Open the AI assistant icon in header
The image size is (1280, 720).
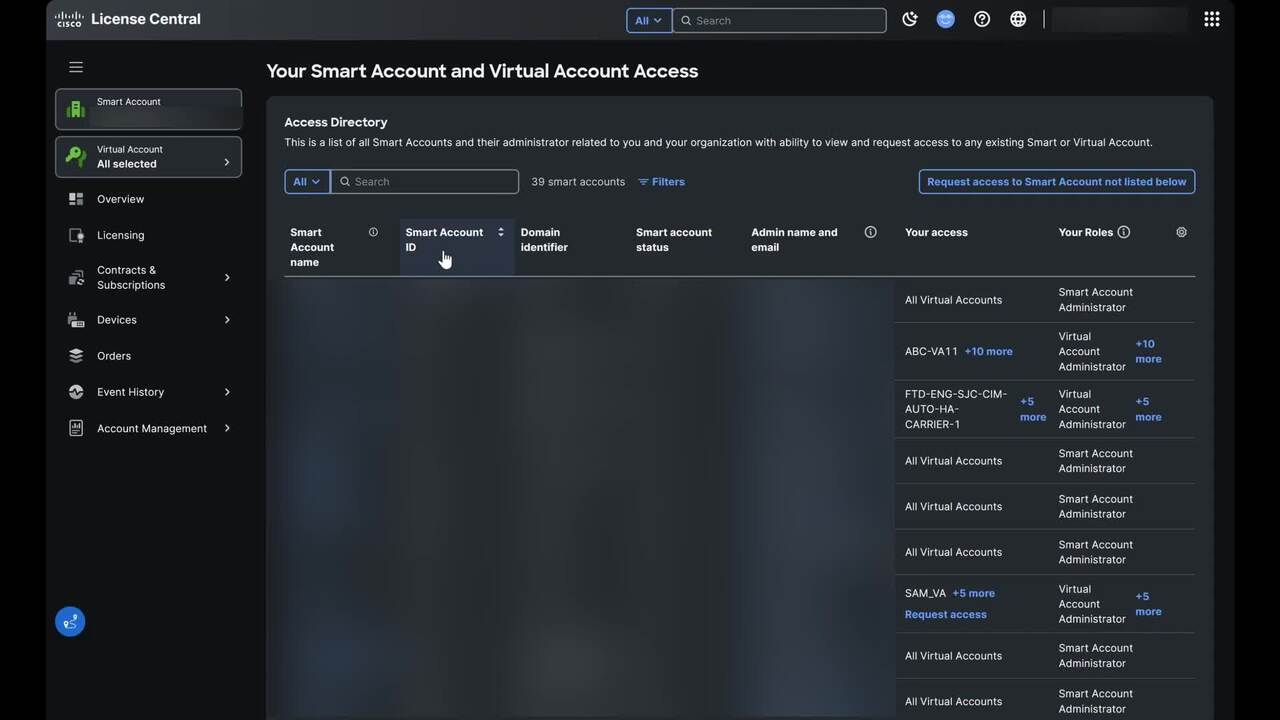945,19
